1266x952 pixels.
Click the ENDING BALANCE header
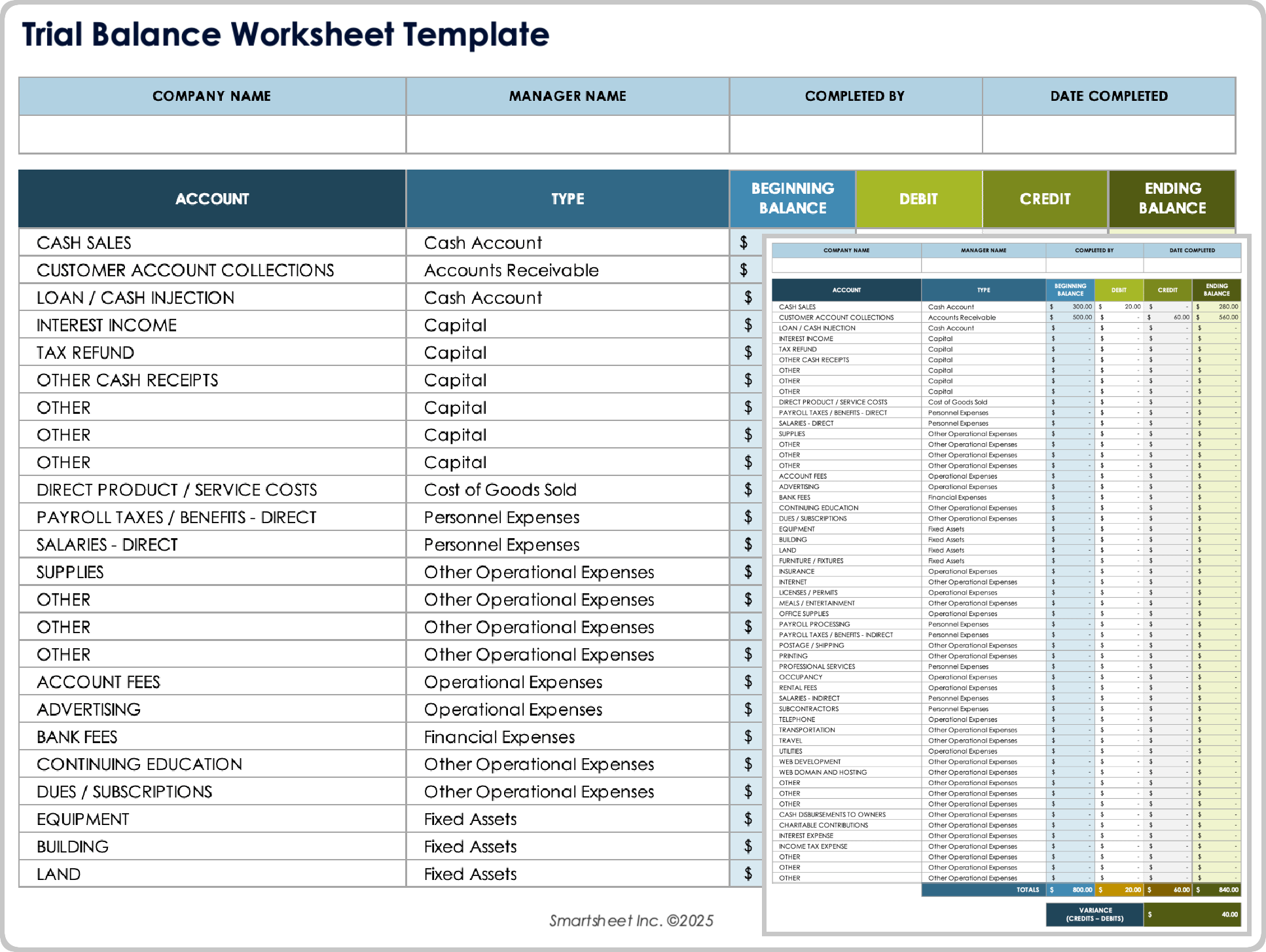pyautogui.click(x=1172, y=198)
